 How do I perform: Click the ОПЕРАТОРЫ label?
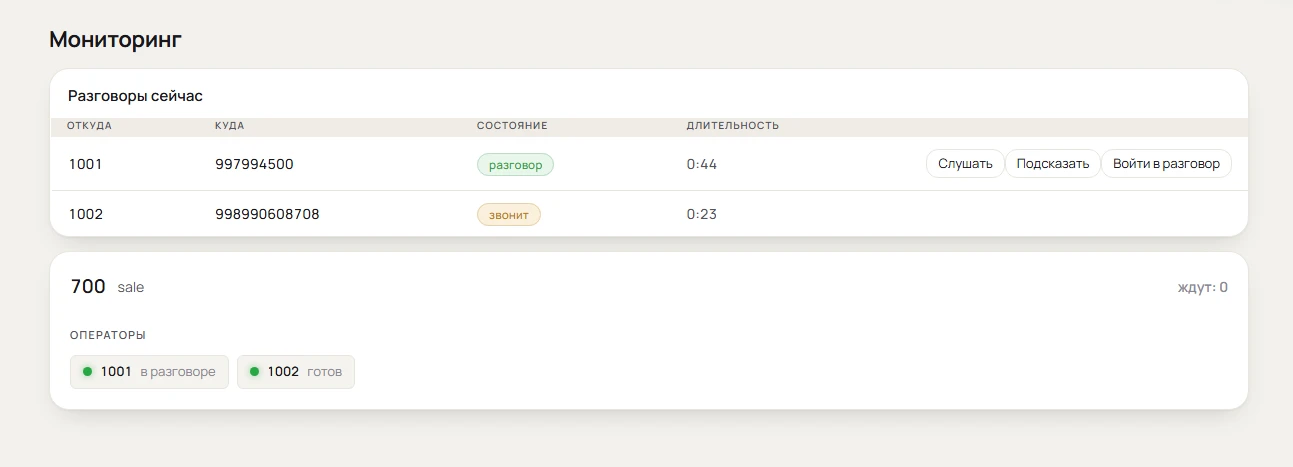(x=108, y=335)
